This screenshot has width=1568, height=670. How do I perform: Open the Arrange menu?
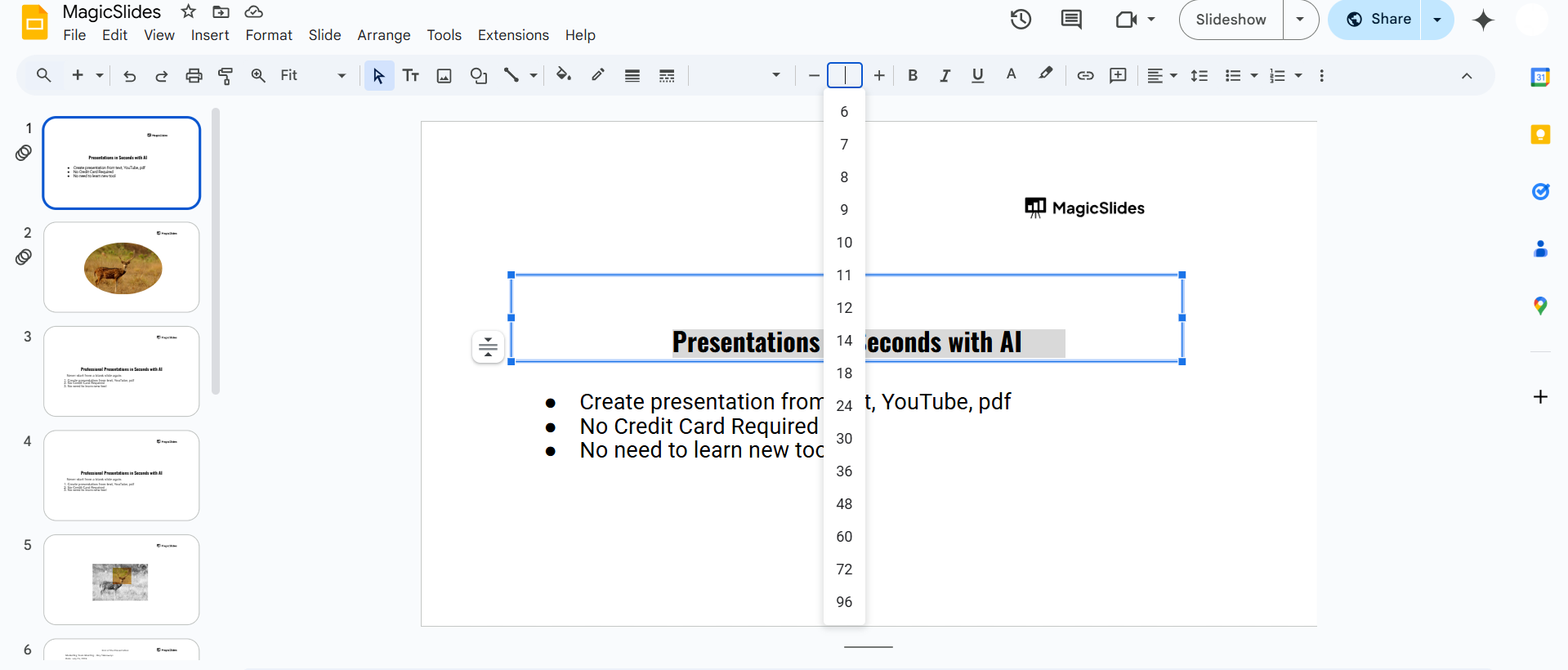point(383,35)
